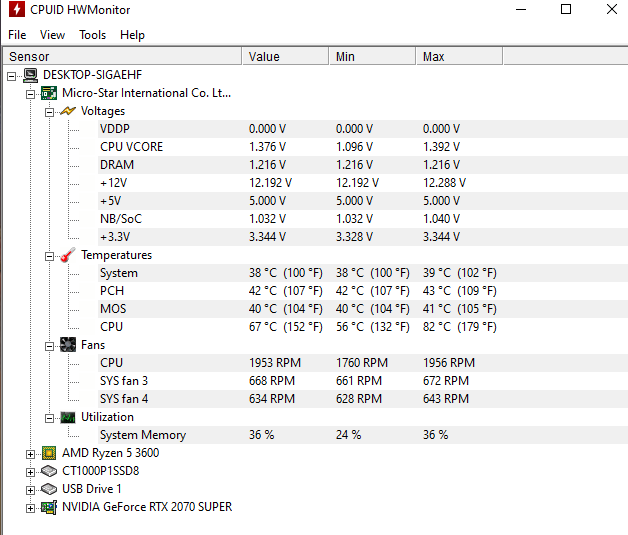Expand the AMD Ryzen 5 3600 node
The image size is (628, 535).
click(x=30, y=455)
